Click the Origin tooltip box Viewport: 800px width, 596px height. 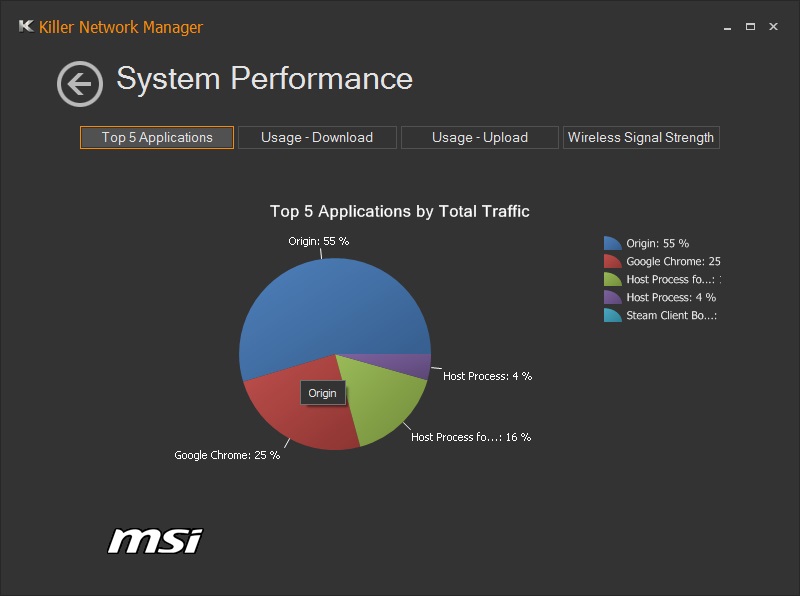322,393
